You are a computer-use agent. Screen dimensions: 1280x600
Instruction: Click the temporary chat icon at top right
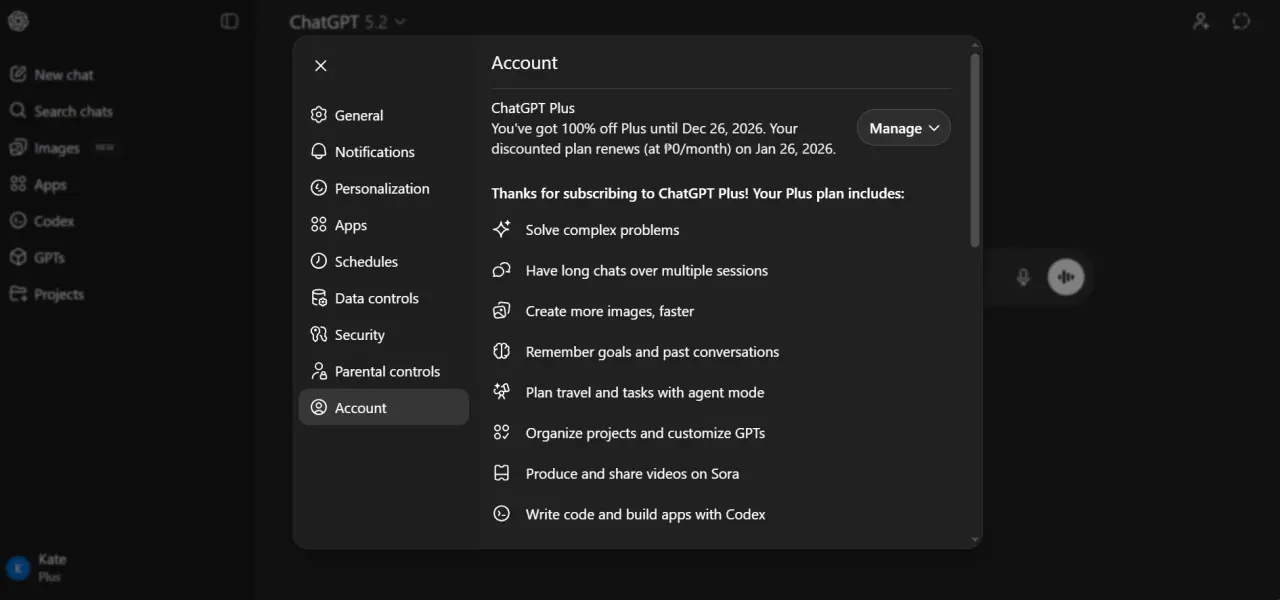coord(1242,21)
